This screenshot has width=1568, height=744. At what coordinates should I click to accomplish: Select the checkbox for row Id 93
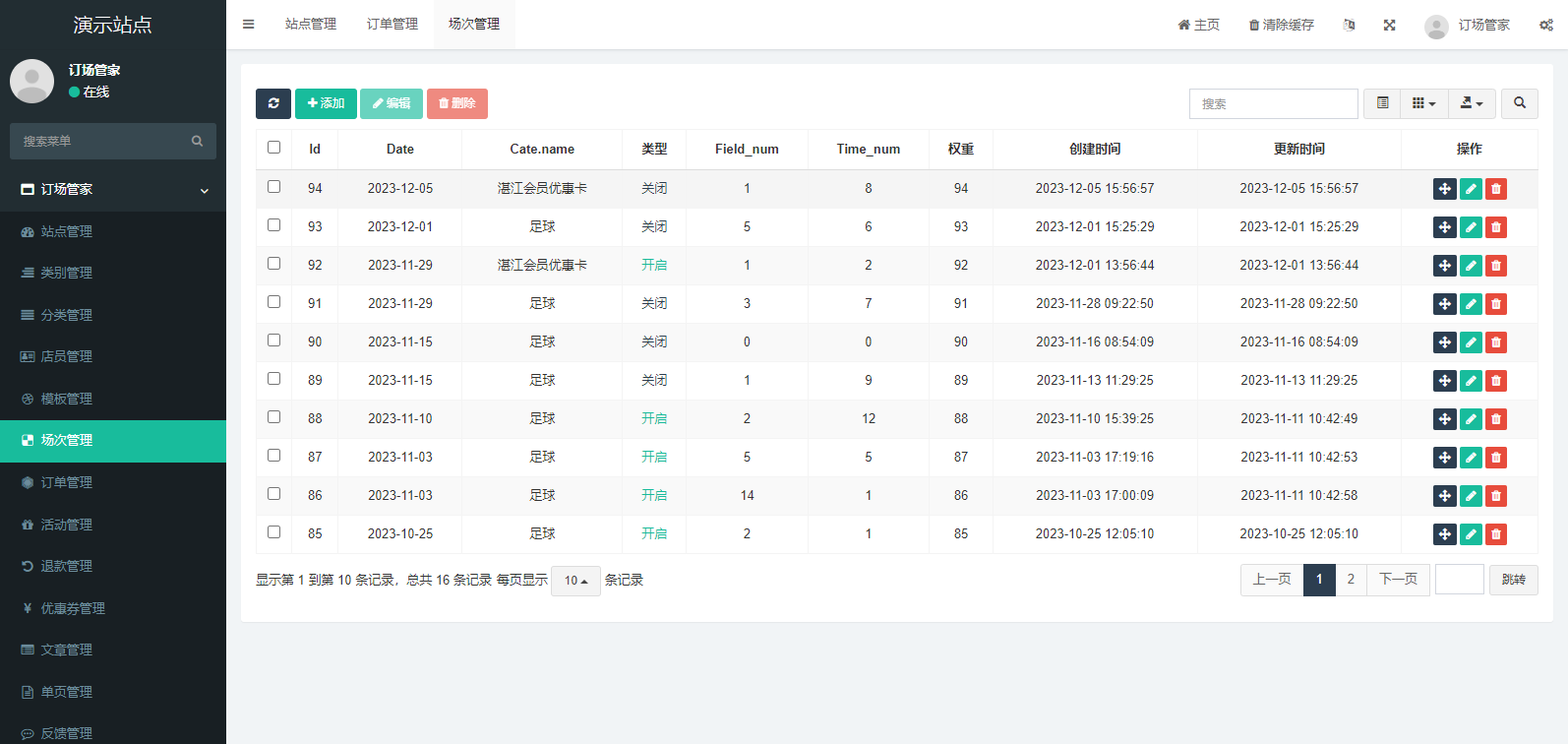[x=274, y=225]
